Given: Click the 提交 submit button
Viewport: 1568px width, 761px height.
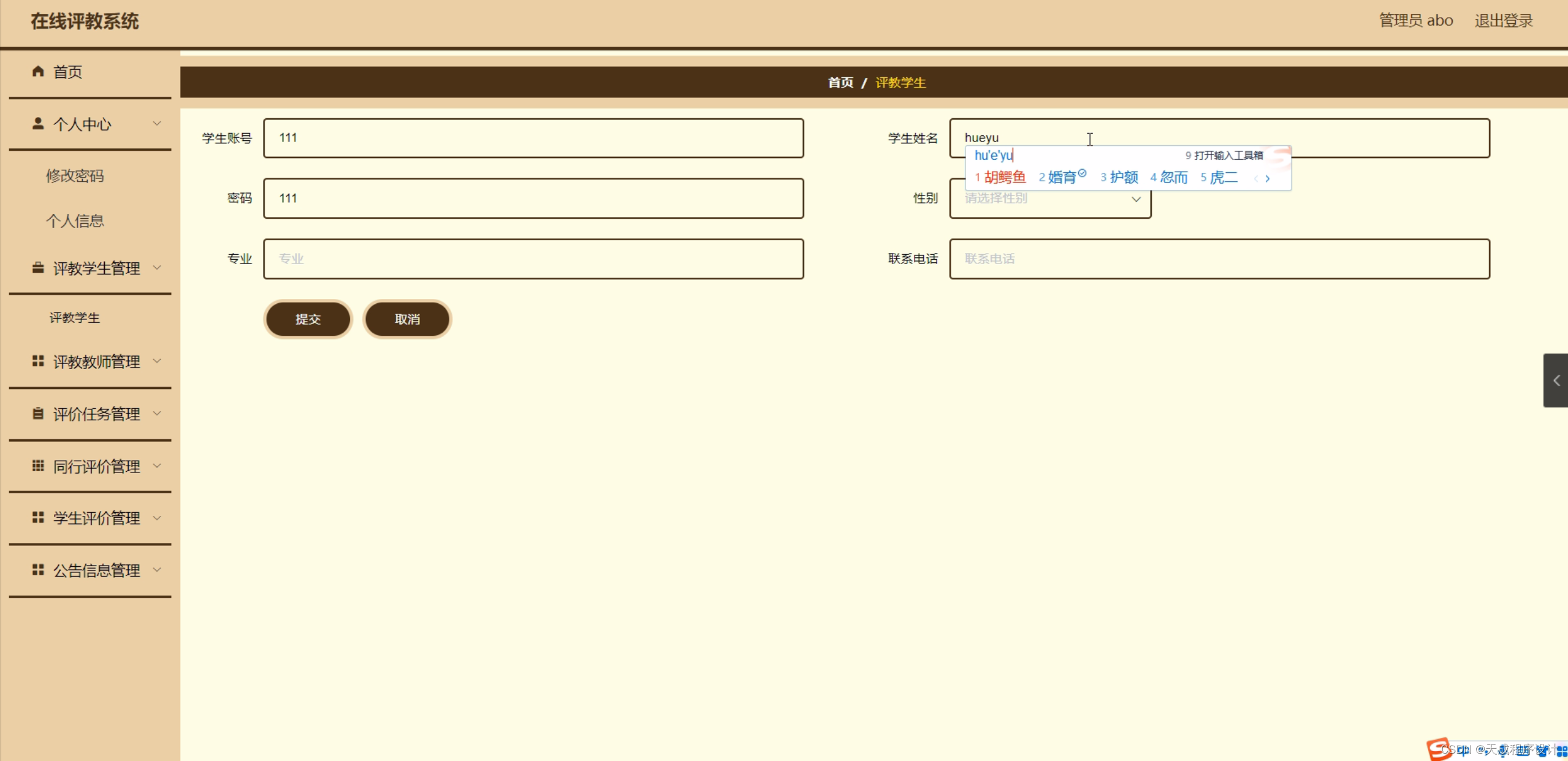Looking at the screenshot, I should (x=308, y=319).
